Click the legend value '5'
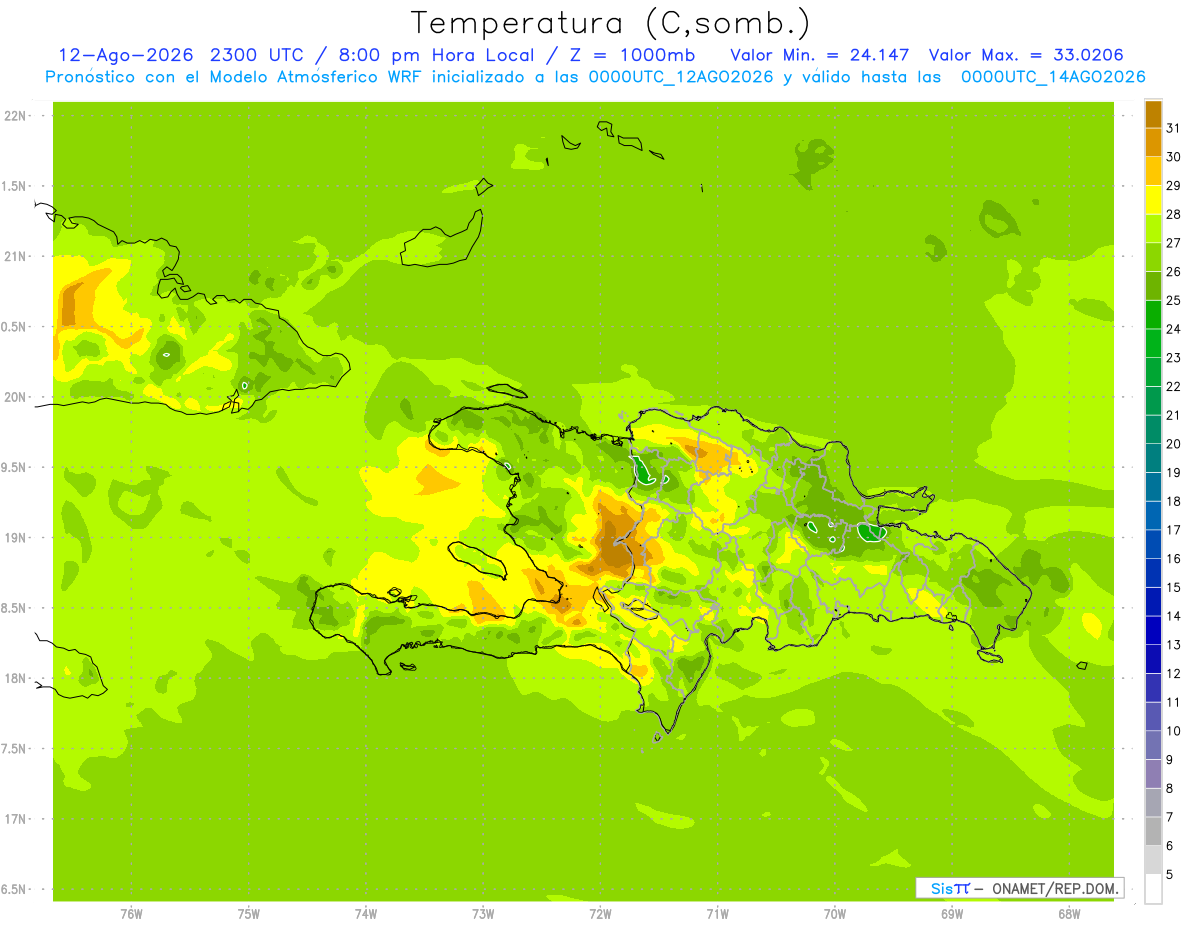The width and height of the screenshot is (1200, 927). click(x=1170, y=875)
